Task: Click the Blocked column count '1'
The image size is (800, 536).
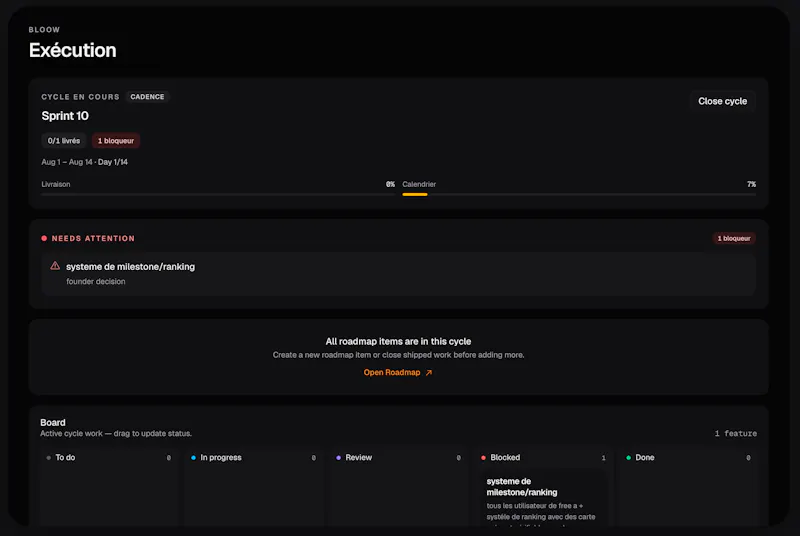Action: click(604, 457)
